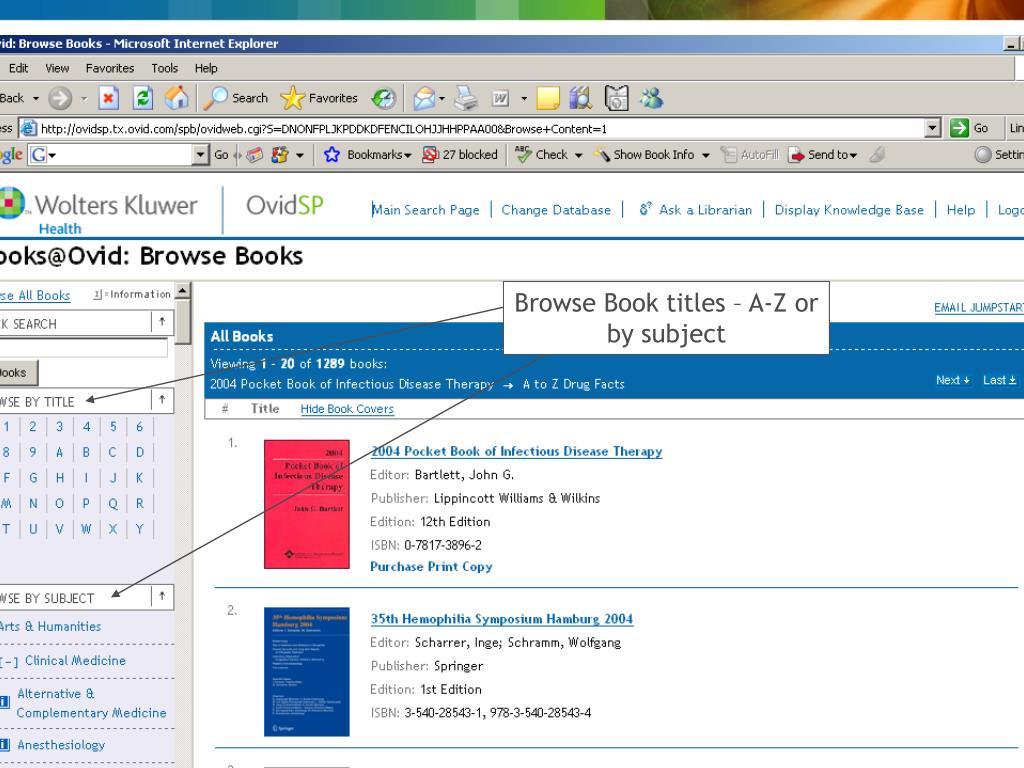
Task: Open Arts & Humanities subject
Action: click(x=50, y=626)
